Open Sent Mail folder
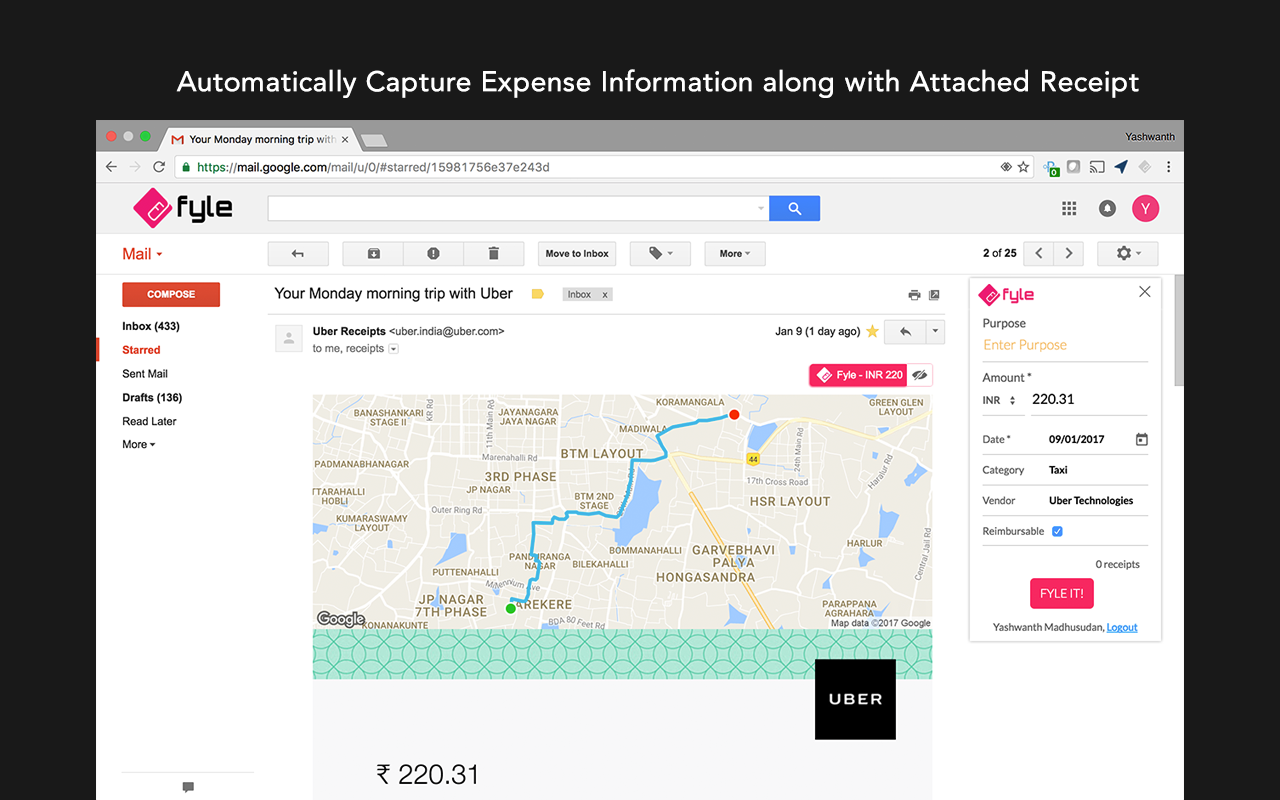This screenshot has width=1280, height=800. click(145, 374)
